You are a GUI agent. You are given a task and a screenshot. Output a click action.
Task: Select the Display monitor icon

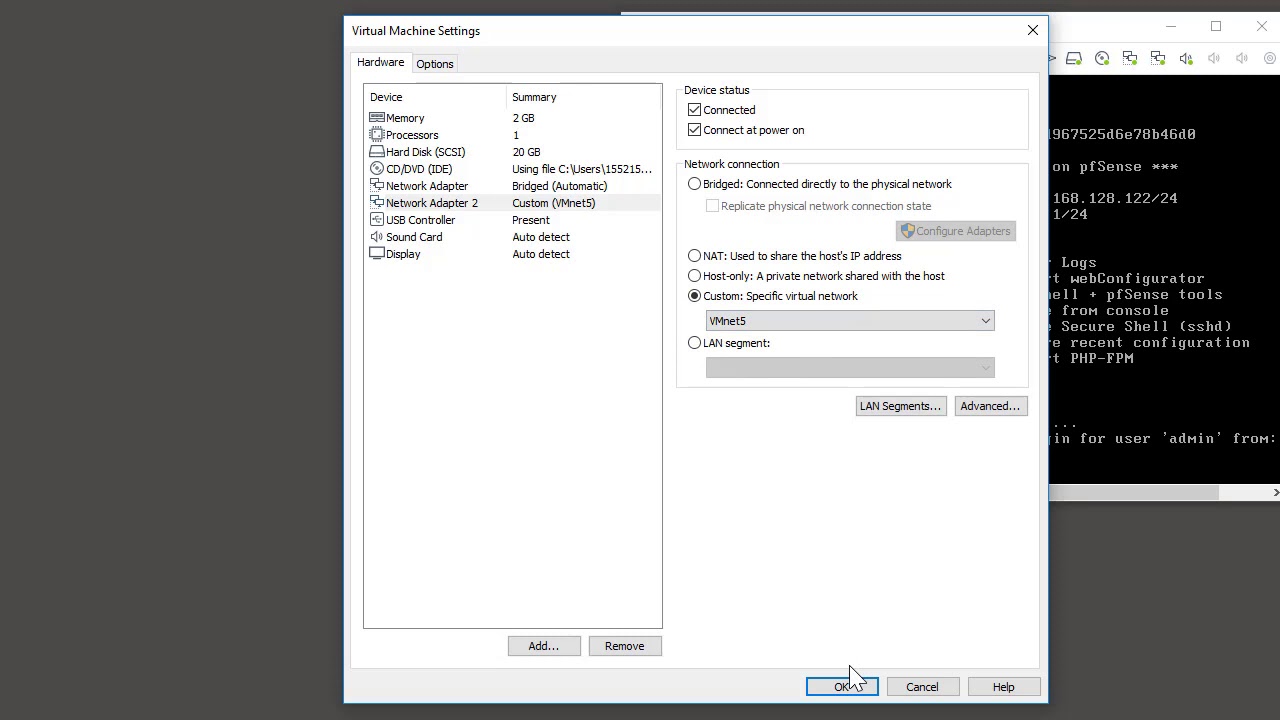pyautogui.click(x=377, y=254)
